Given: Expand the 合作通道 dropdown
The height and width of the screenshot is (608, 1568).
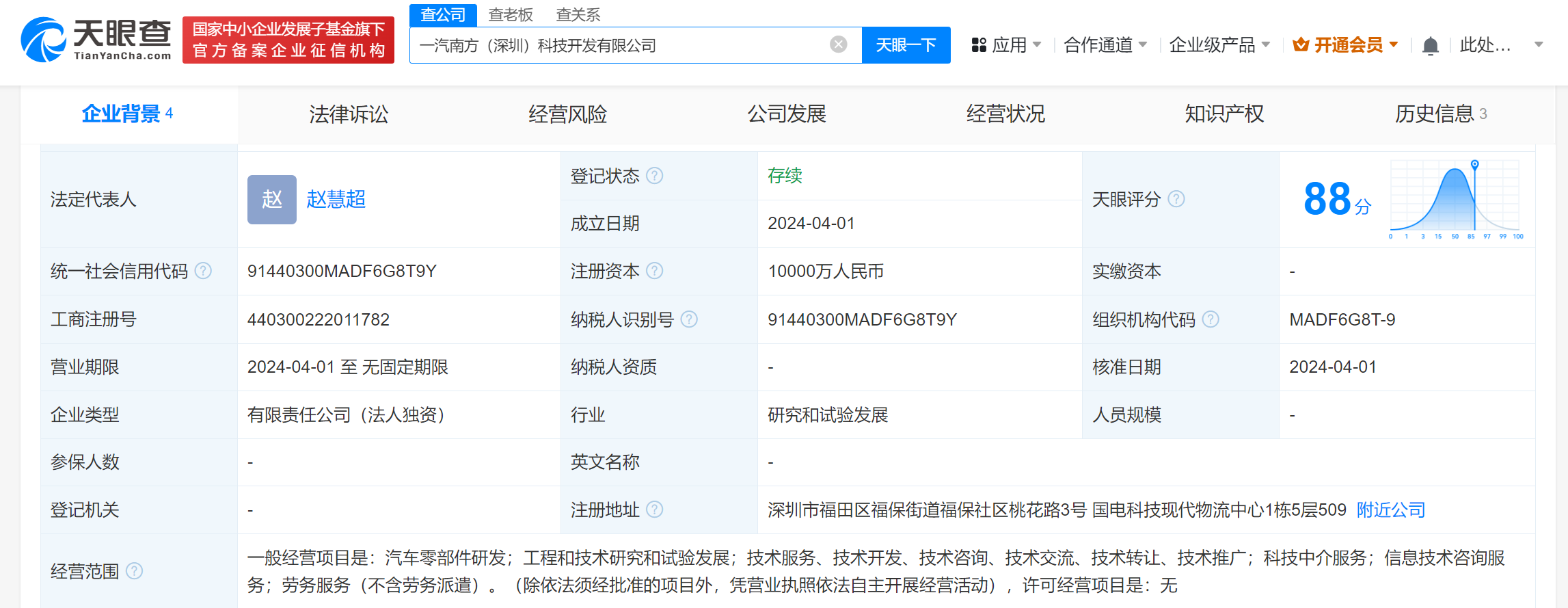Looking at the screenshot, I should coord(1105,45).
